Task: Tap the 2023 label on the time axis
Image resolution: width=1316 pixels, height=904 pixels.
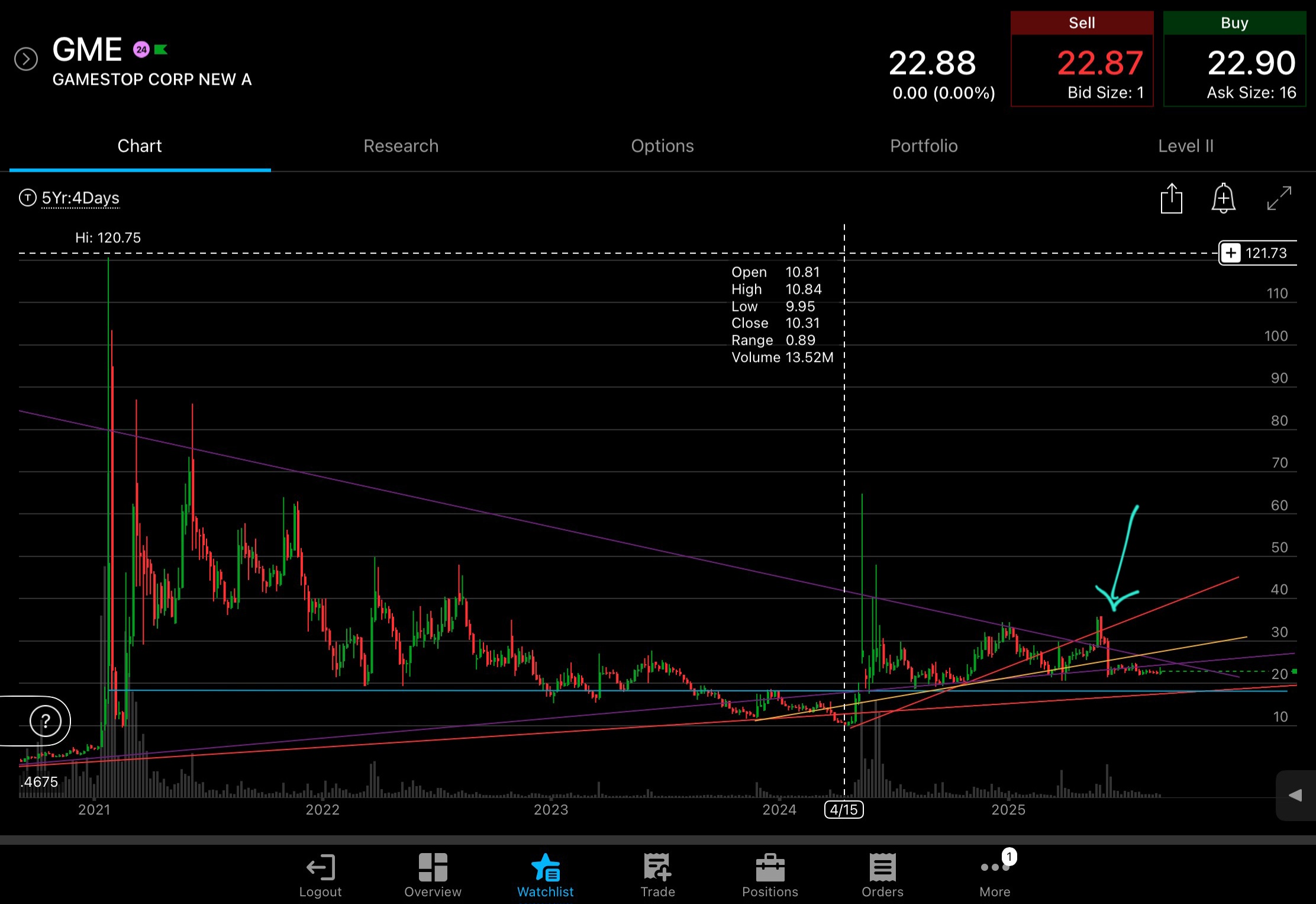Action: tap(551, 810)
